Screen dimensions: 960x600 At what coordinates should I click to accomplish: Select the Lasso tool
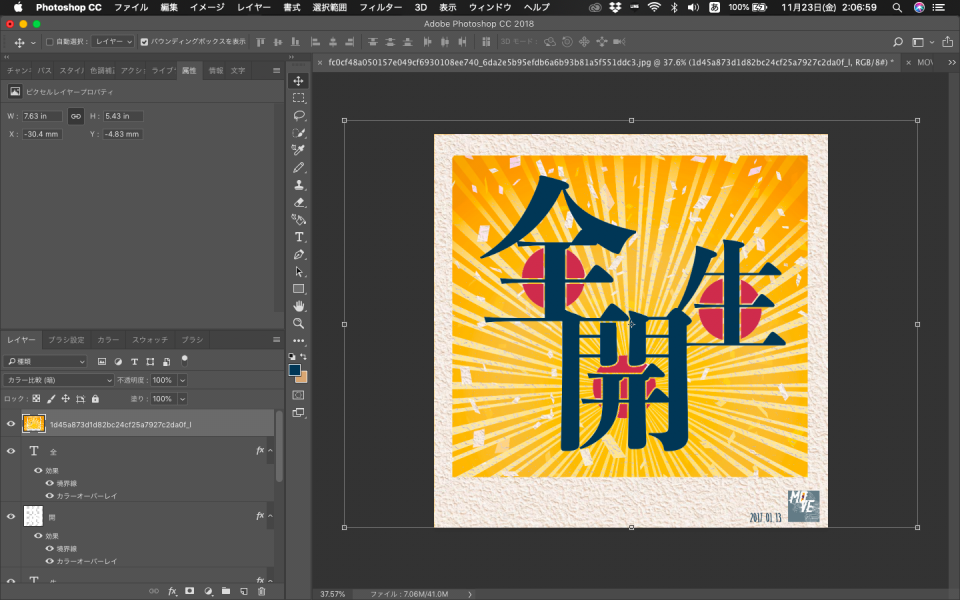click(298, 115)
